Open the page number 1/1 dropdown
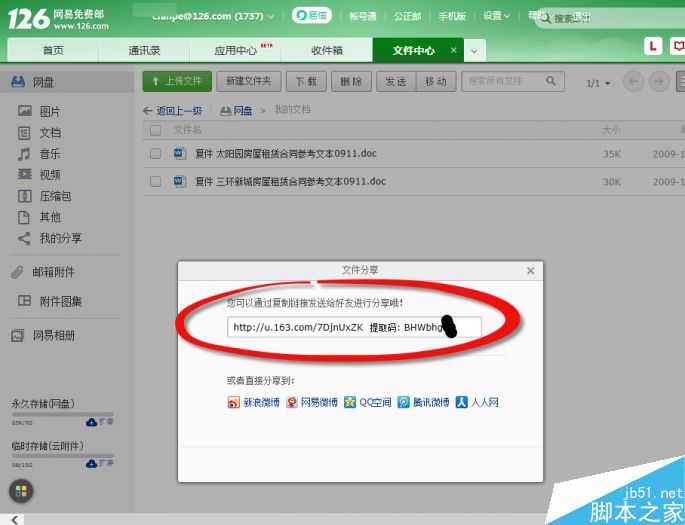 click(x=598, y=83)
